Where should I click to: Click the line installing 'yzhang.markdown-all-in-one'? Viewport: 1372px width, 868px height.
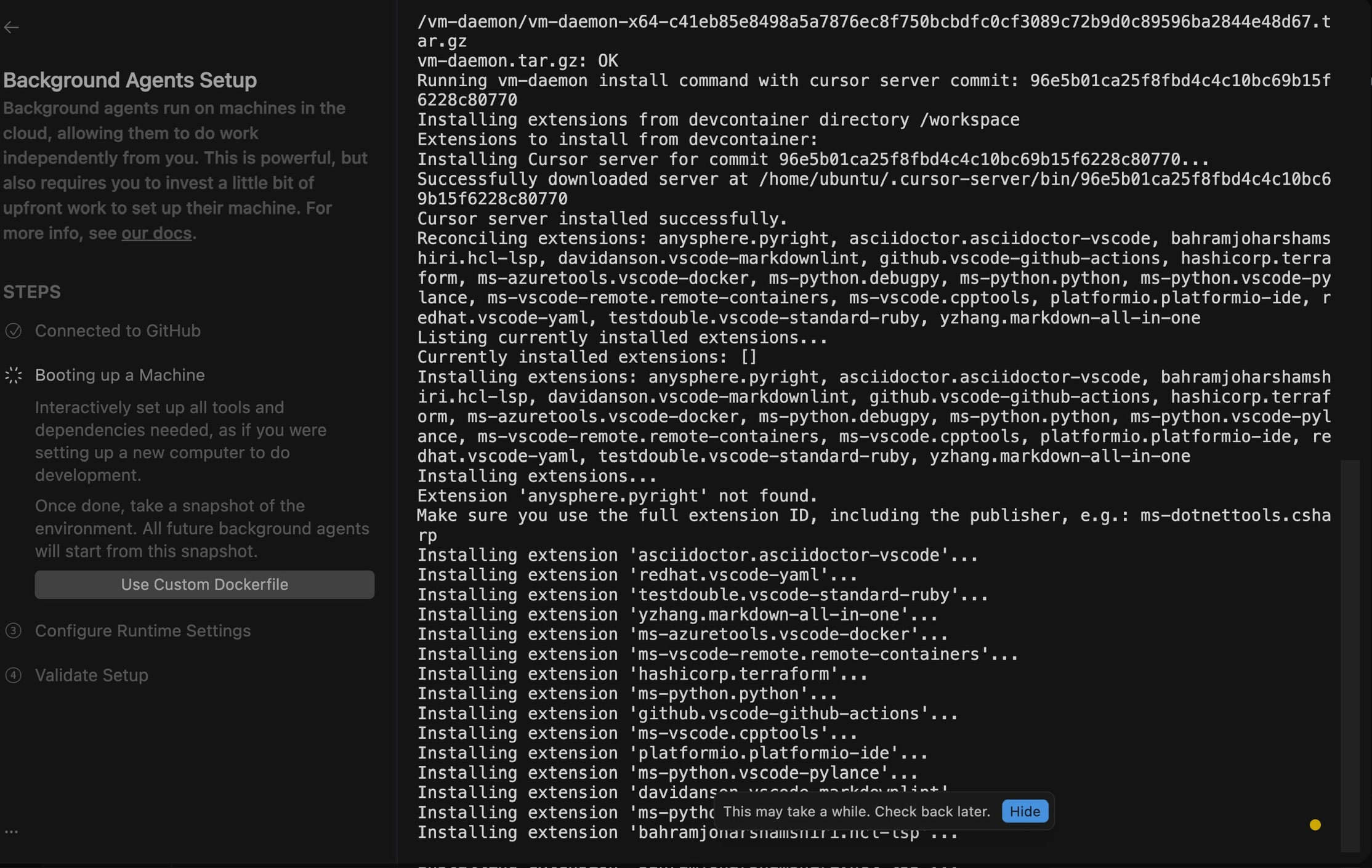tap(677, 614)
